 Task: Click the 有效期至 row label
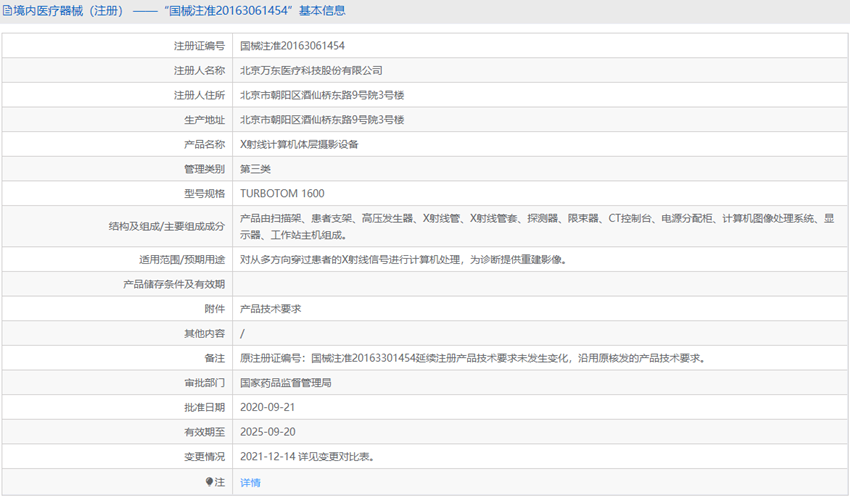click(x=204, y=432)
